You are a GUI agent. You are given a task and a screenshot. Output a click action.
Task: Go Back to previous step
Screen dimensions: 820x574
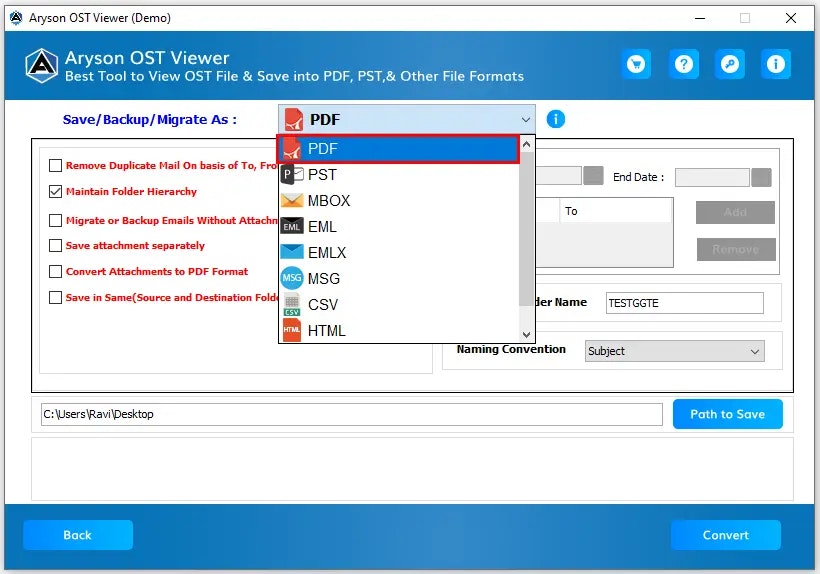point(78,535)
